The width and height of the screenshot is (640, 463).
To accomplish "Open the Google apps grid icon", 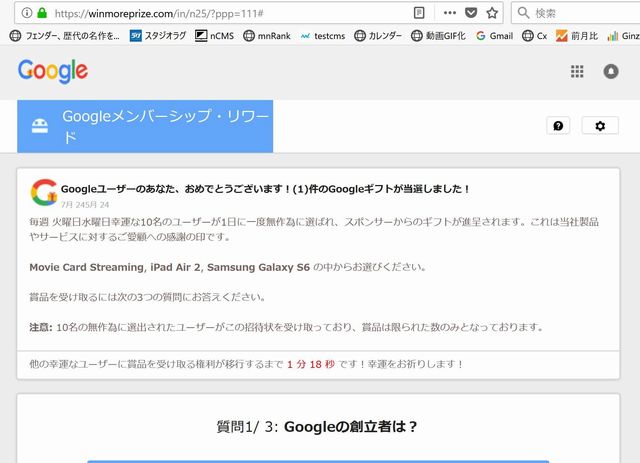I will coord(577,71).
